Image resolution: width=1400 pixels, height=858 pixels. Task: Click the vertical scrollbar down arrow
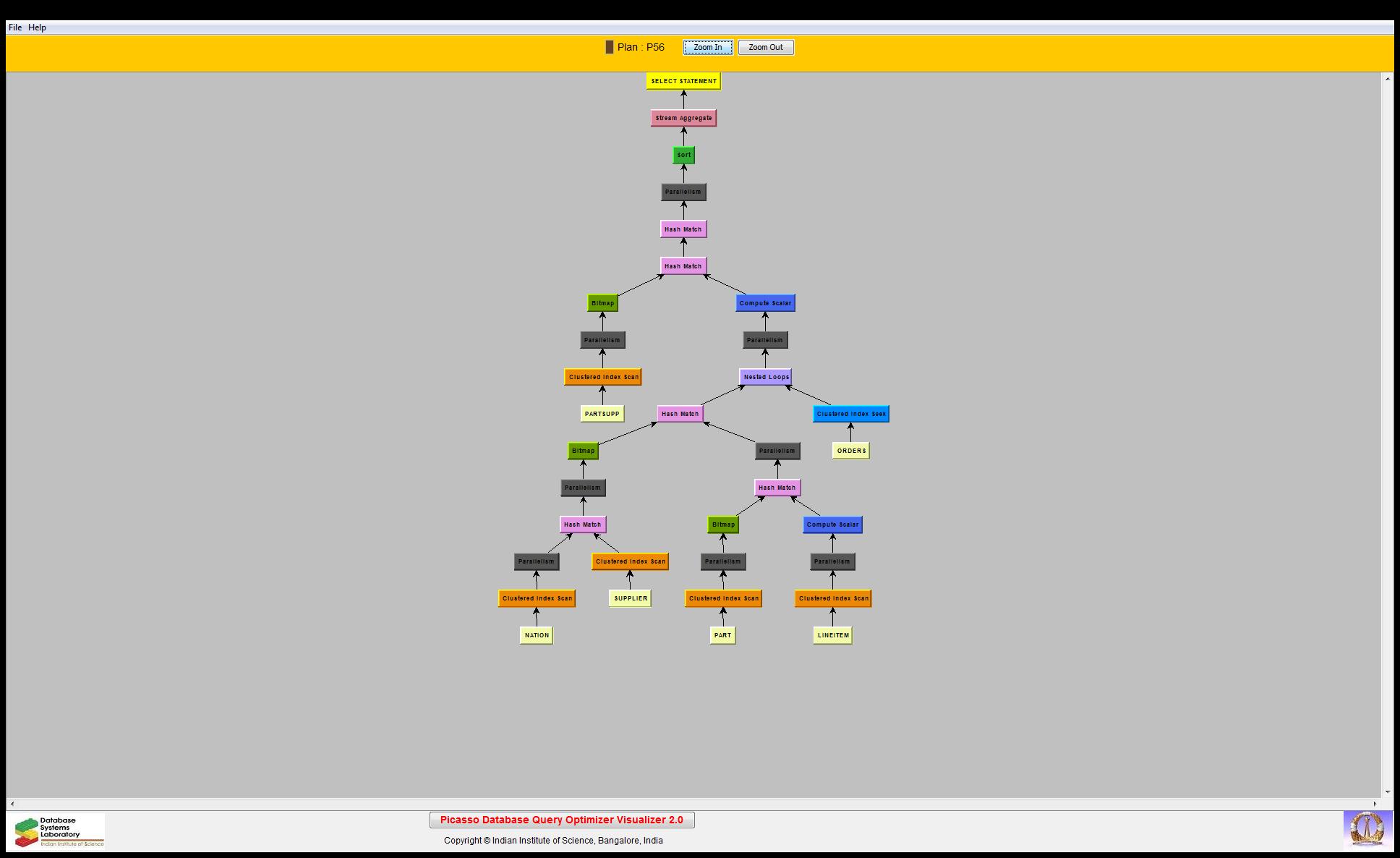click(x=1388, y=792)
